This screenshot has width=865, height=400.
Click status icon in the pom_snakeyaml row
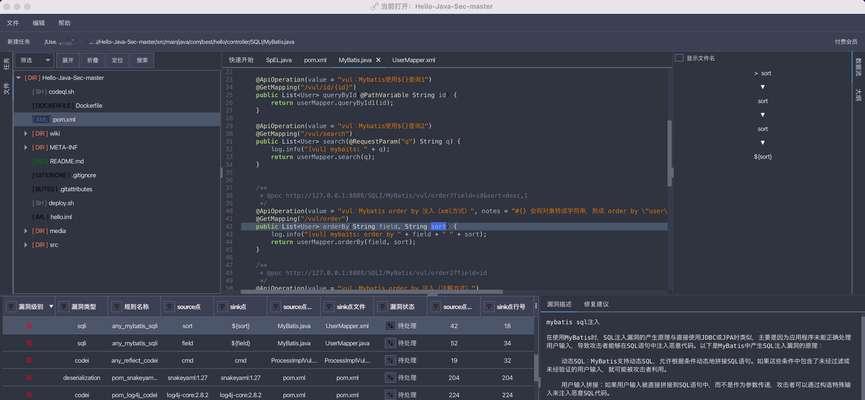coord(390,378)
